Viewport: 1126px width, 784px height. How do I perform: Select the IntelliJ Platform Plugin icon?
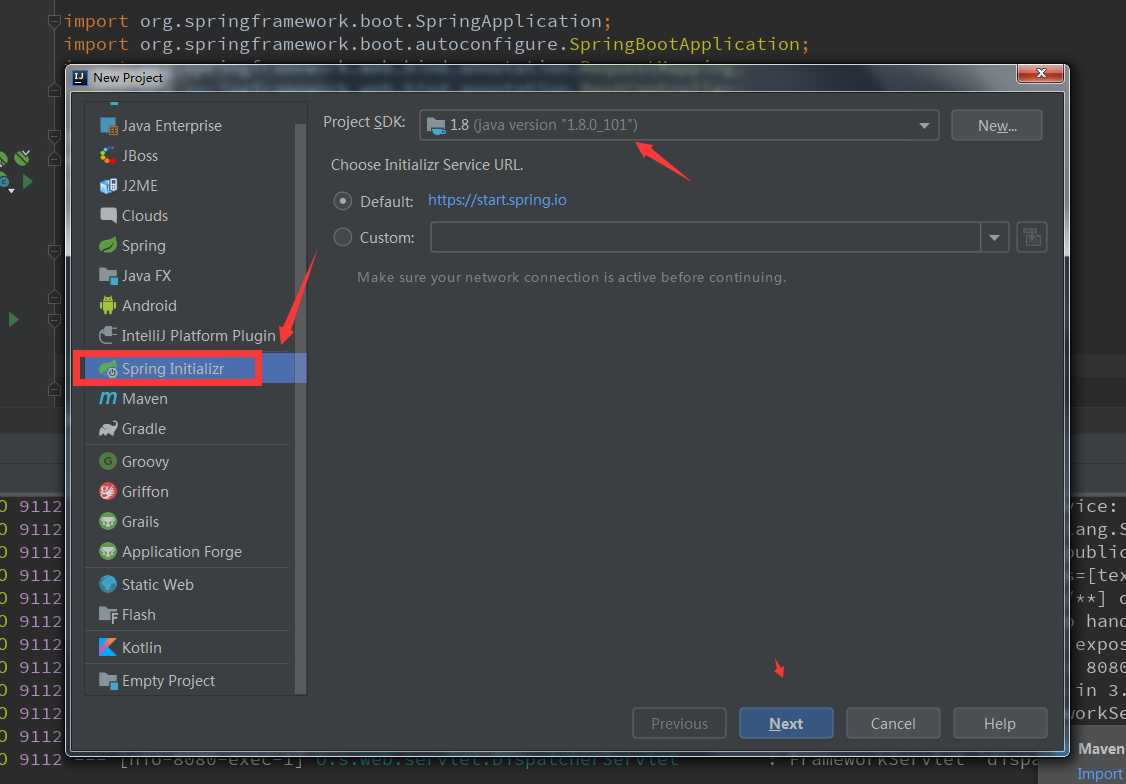(108, 336)
